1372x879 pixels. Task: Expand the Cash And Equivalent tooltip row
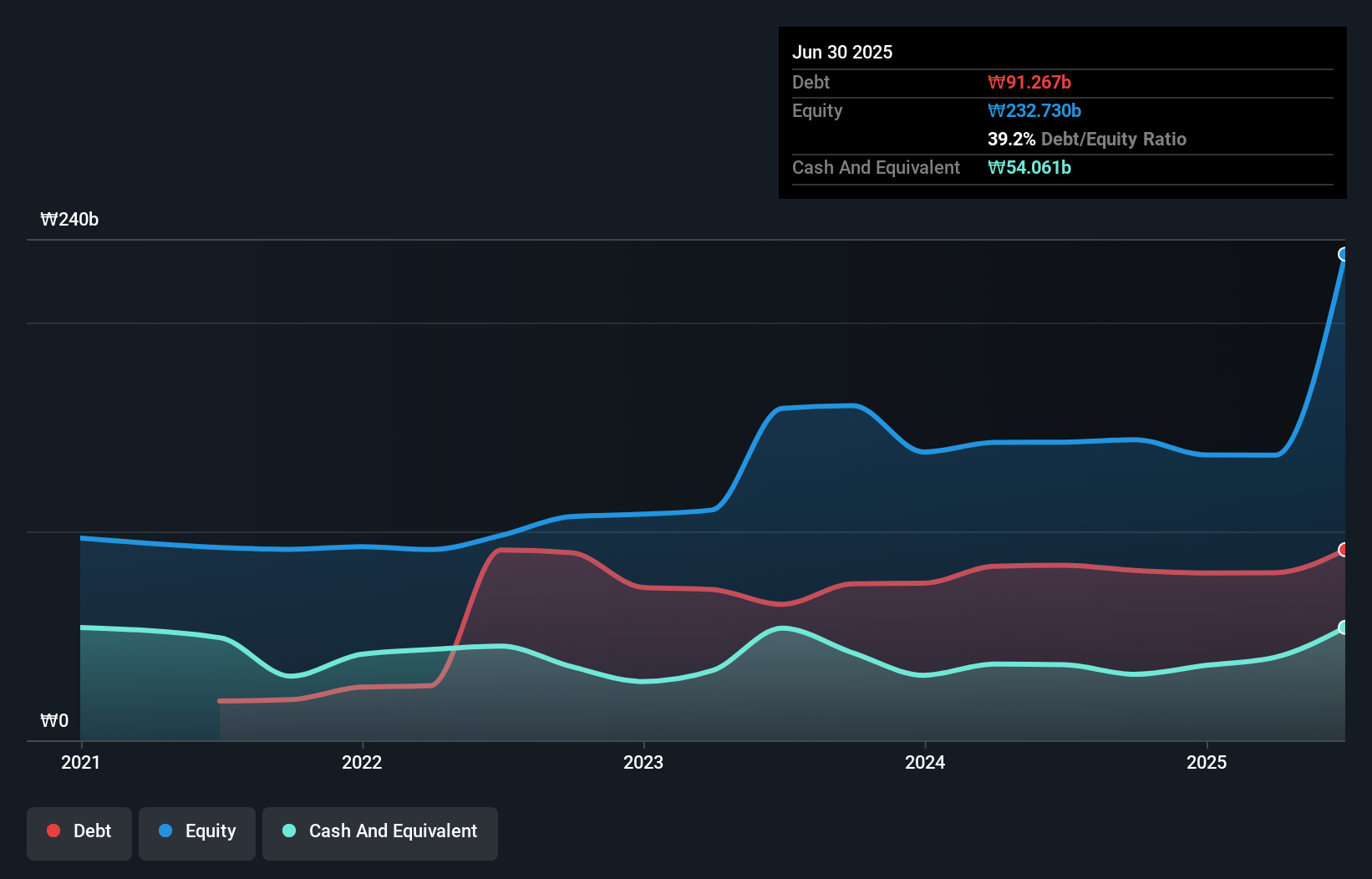(x=876, y=167)
